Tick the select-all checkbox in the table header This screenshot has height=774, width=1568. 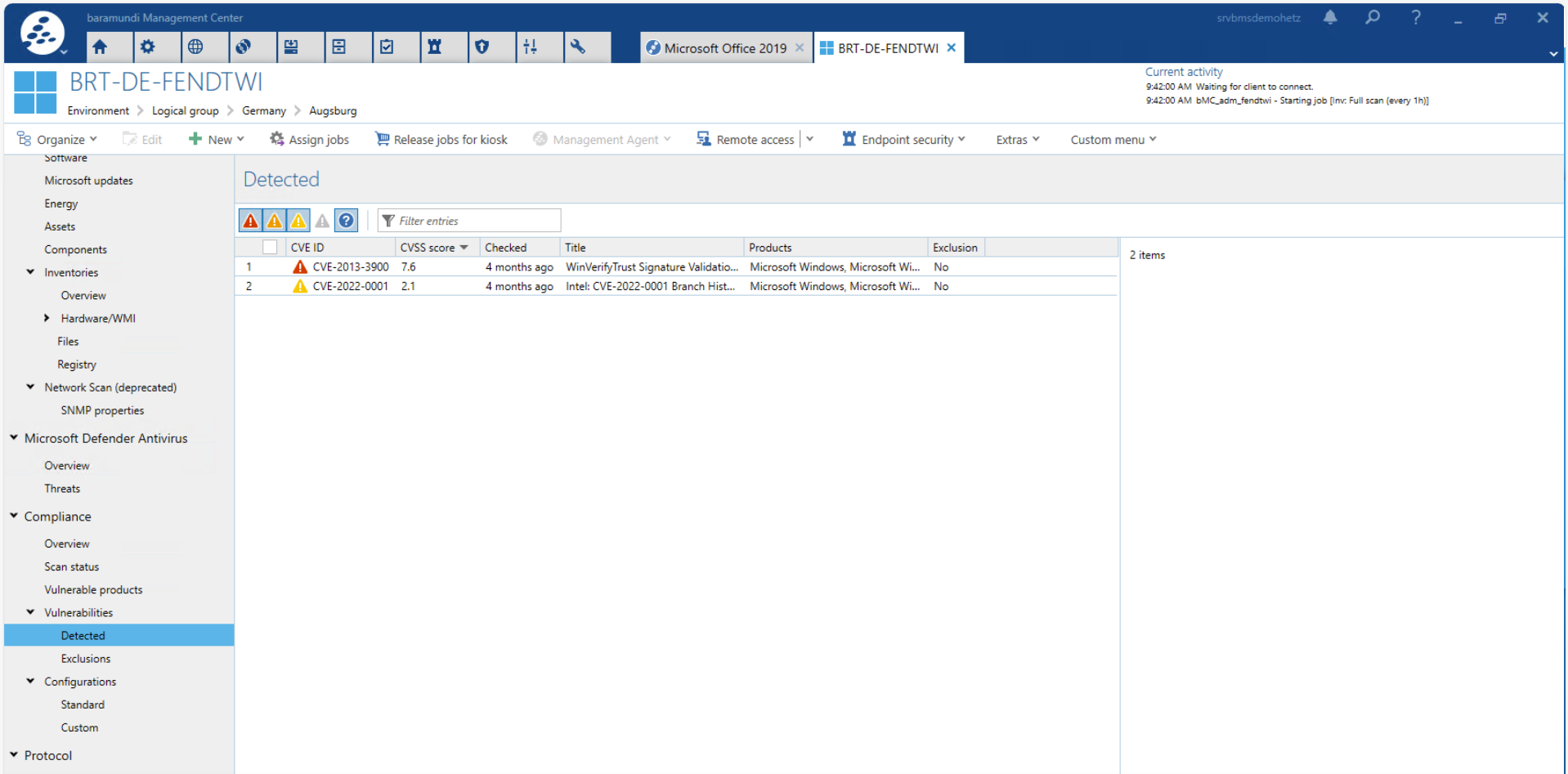[270, 248]
